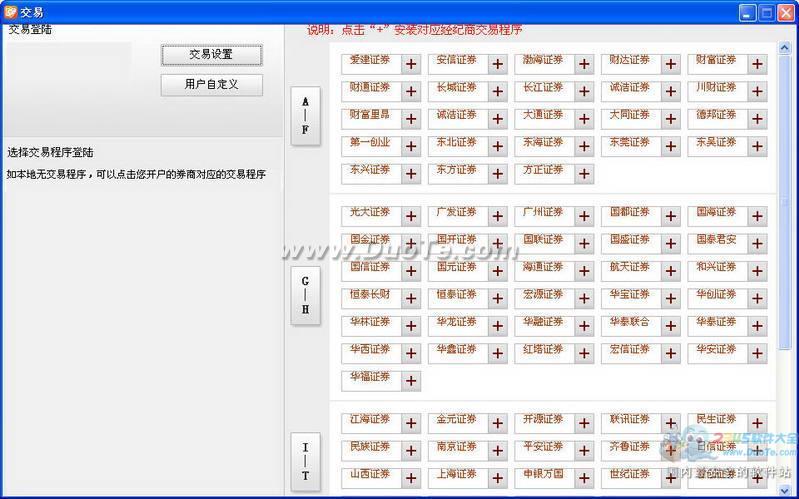799x499 pixels.
Task: Click the plus icon next to 长江证券
Action: (x=584, y=92)
